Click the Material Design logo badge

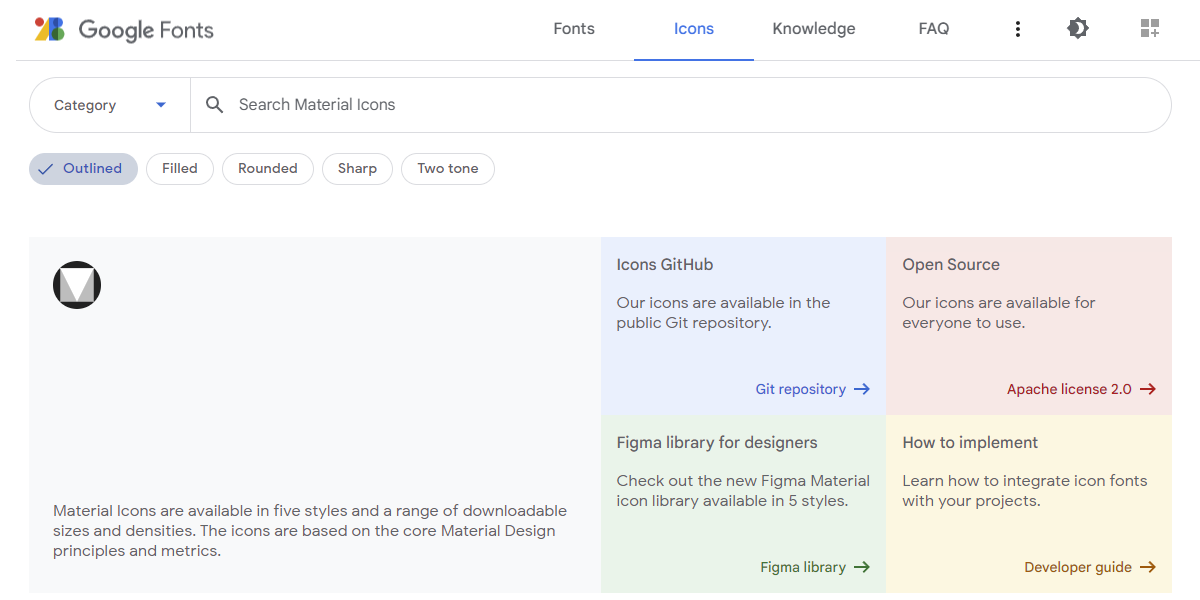(x=77, y=285)
